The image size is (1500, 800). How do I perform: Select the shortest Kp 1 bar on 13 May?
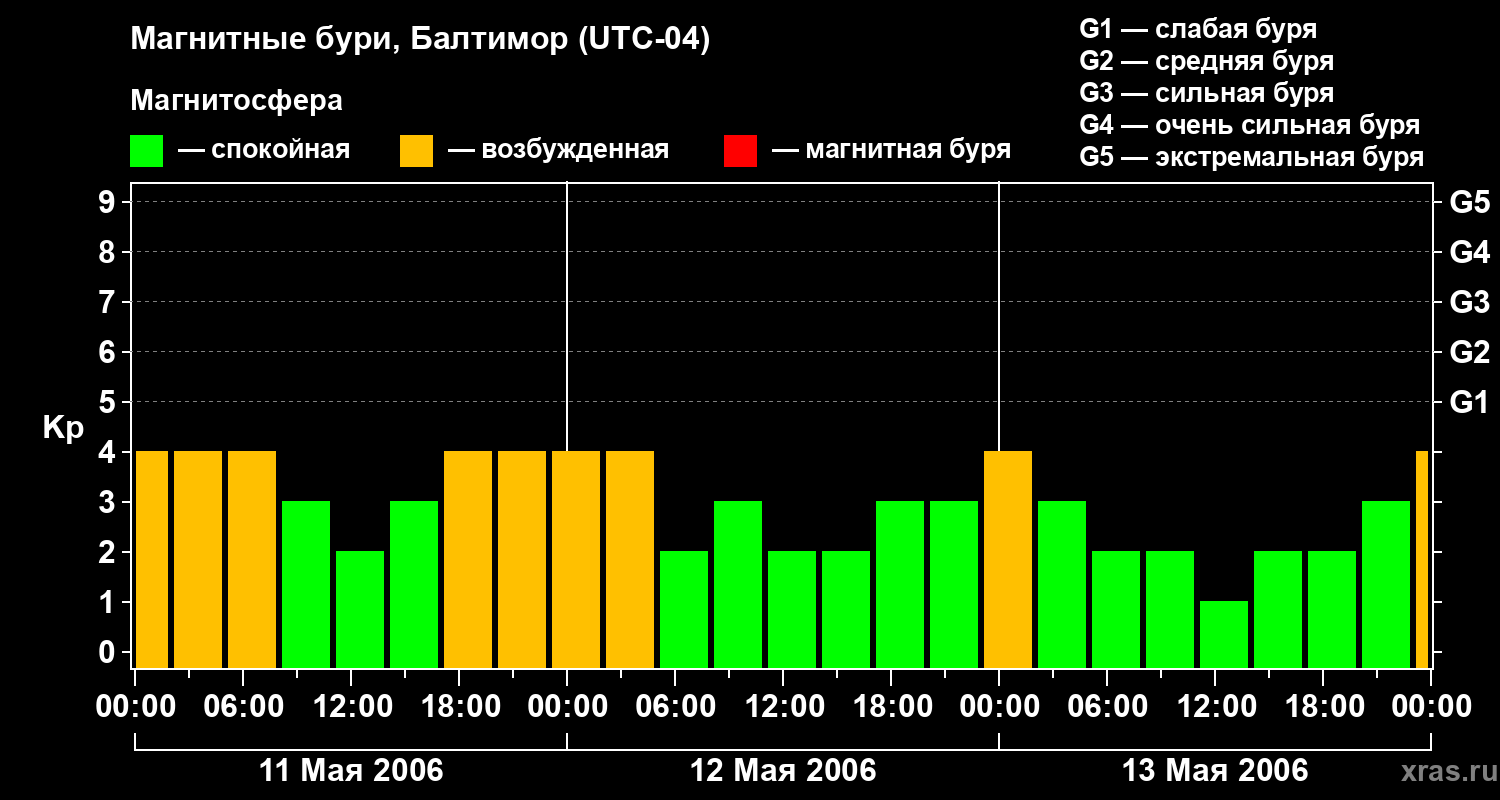[1224, 634]
